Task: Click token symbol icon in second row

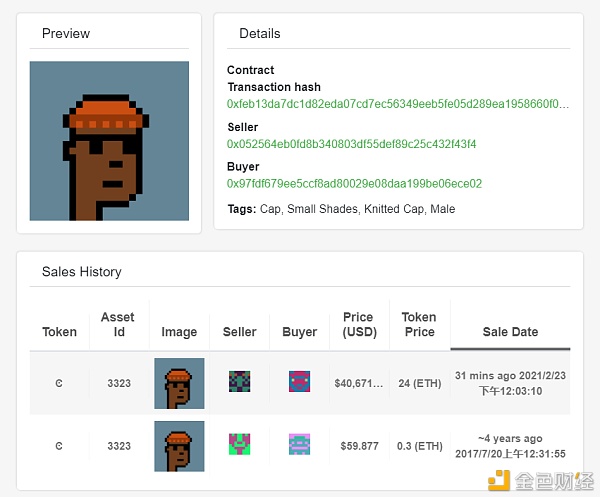Action: (59, 445)
